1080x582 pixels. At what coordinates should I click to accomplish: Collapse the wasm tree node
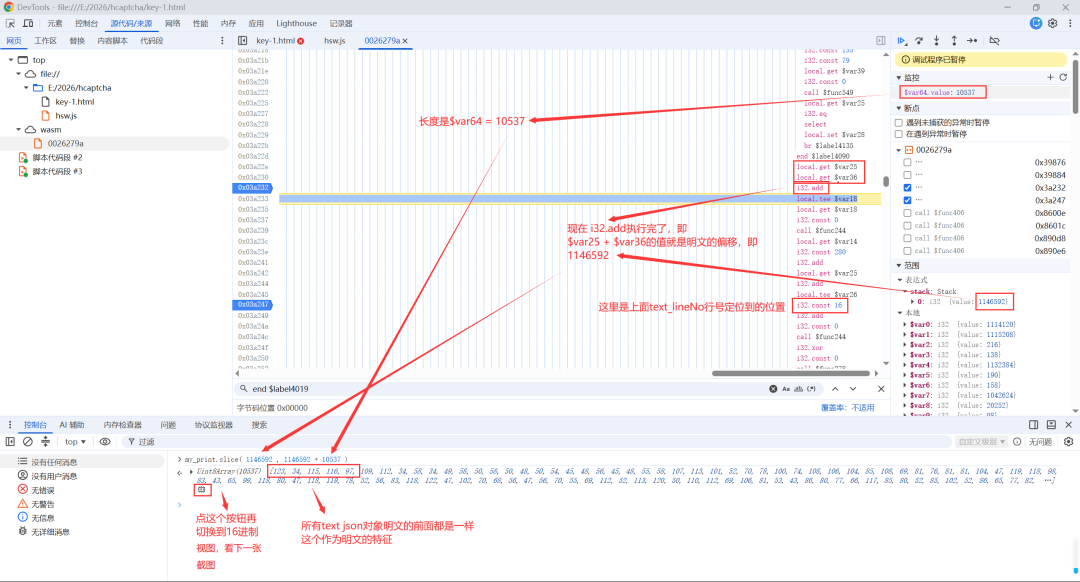(x=19, y=129)
